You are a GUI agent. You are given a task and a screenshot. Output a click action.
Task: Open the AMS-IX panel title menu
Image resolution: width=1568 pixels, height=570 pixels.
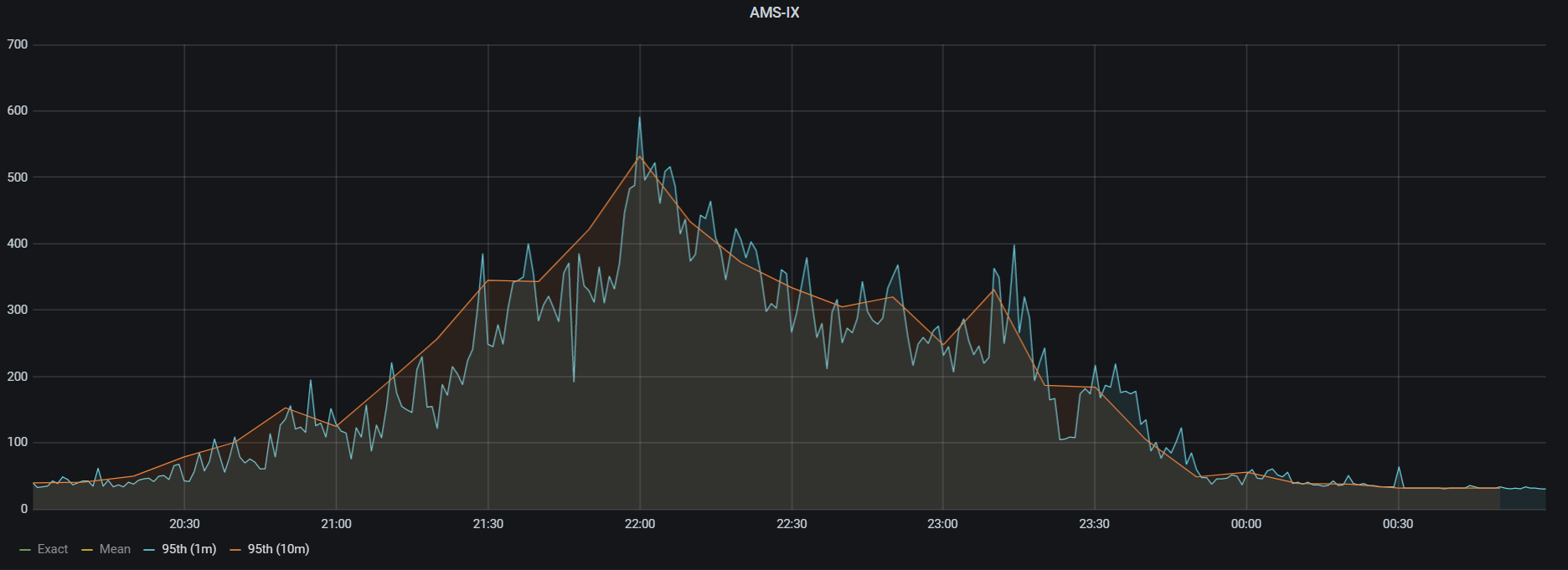pos(774,13)
